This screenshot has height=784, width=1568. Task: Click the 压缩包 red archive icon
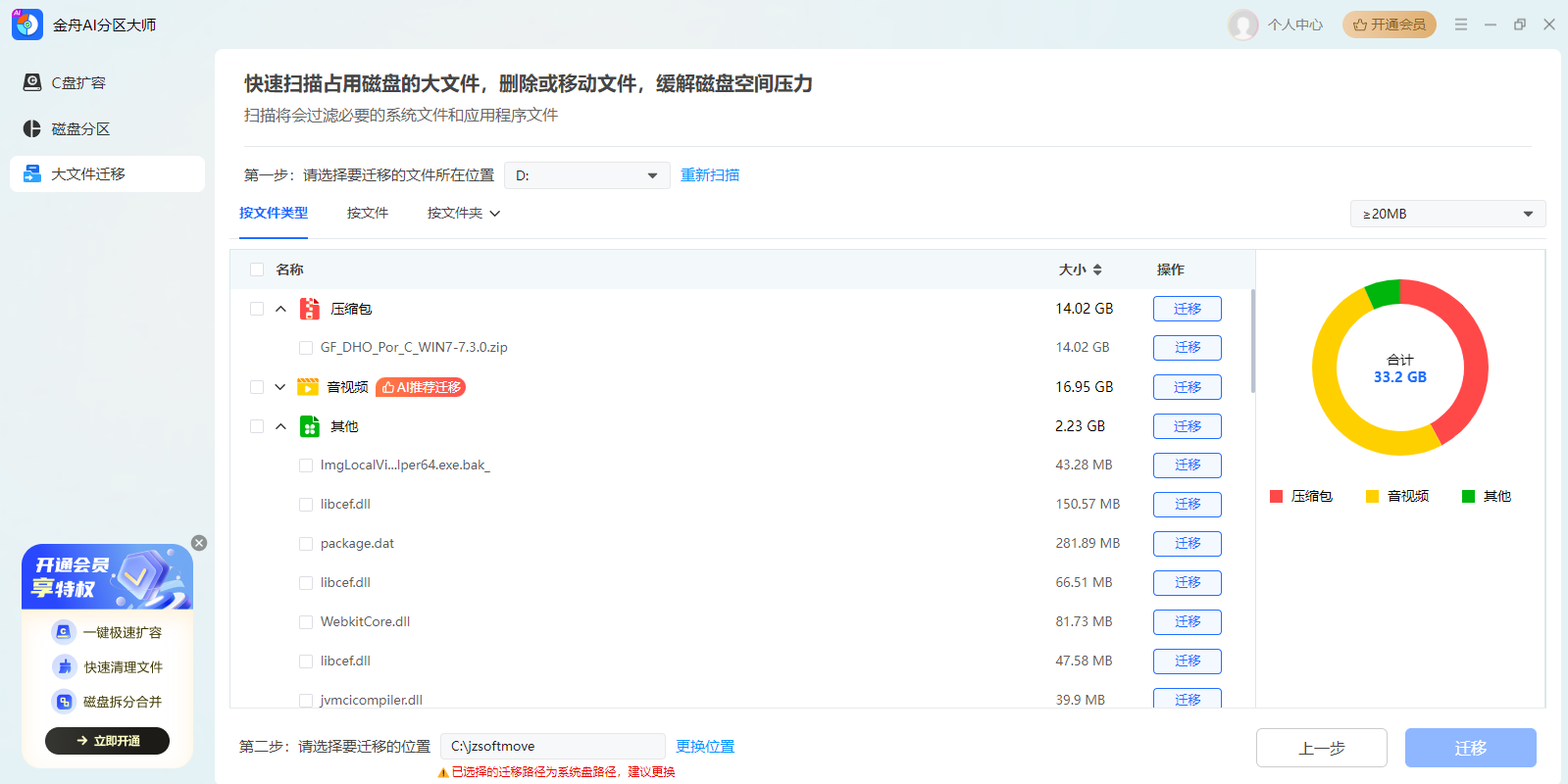click(310, 309)
